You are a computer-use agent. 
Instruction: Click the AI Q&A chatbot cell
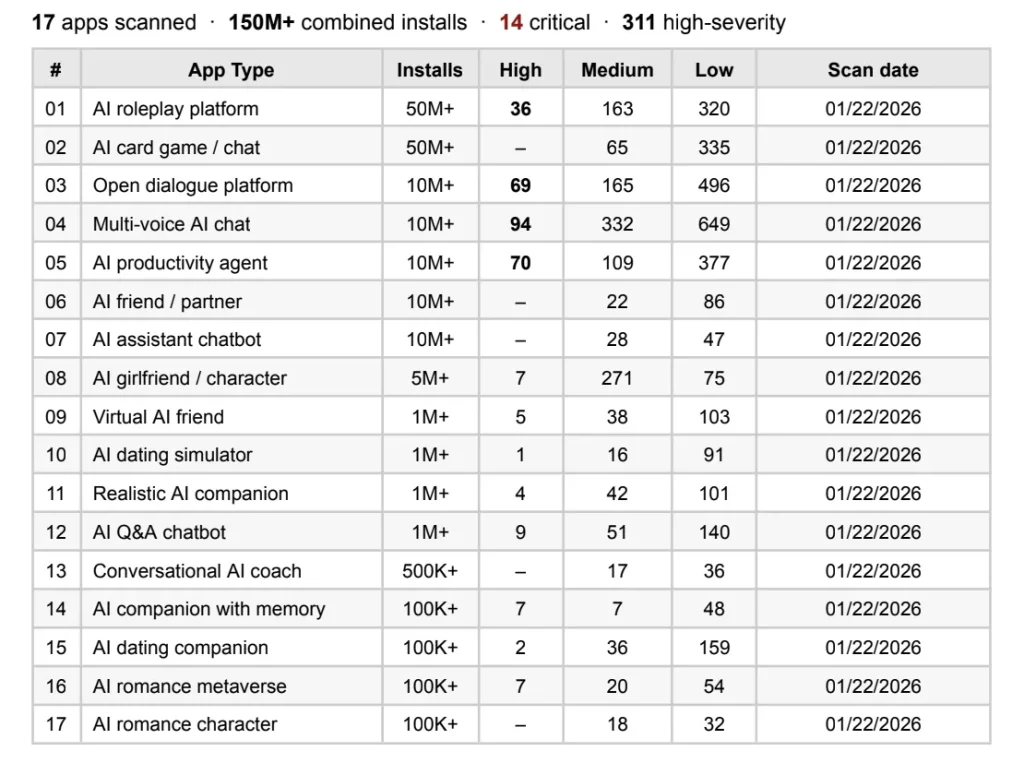click(x=160, y=532)
